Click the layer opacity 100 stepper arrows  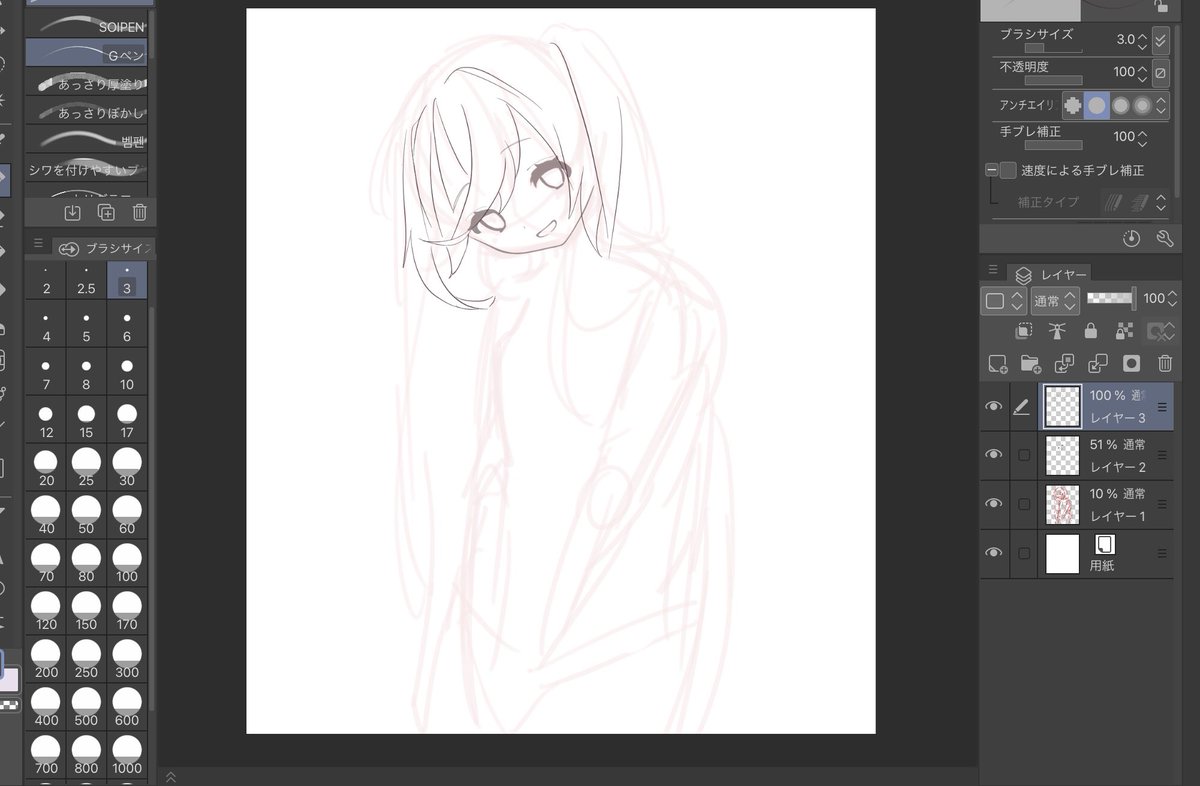point(1171,299)
